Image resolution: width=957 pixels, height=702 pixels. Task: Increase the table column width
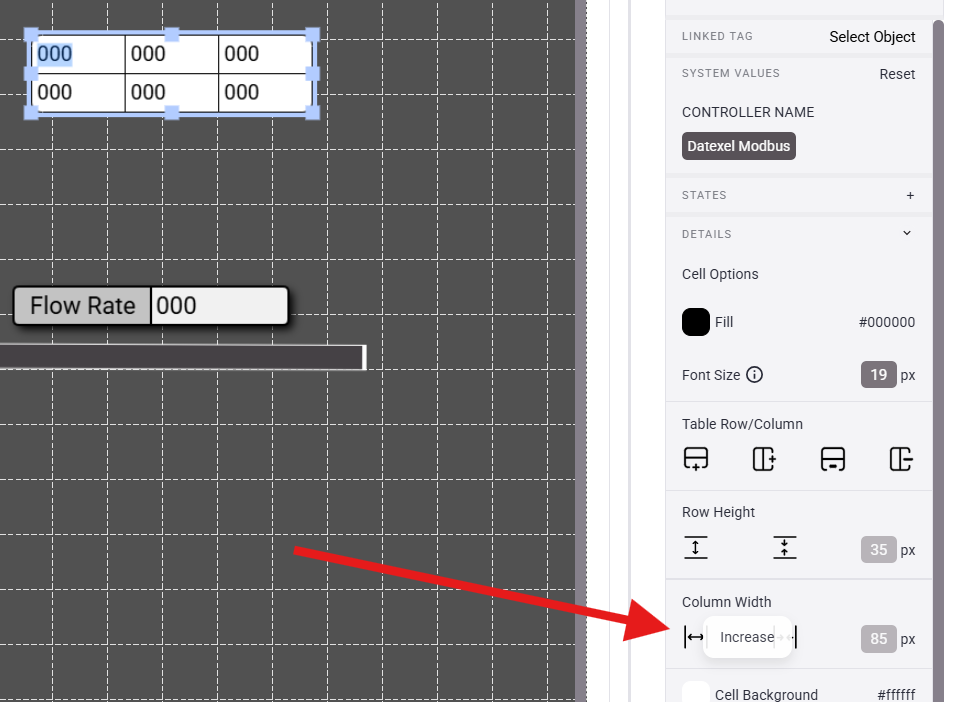694,637
